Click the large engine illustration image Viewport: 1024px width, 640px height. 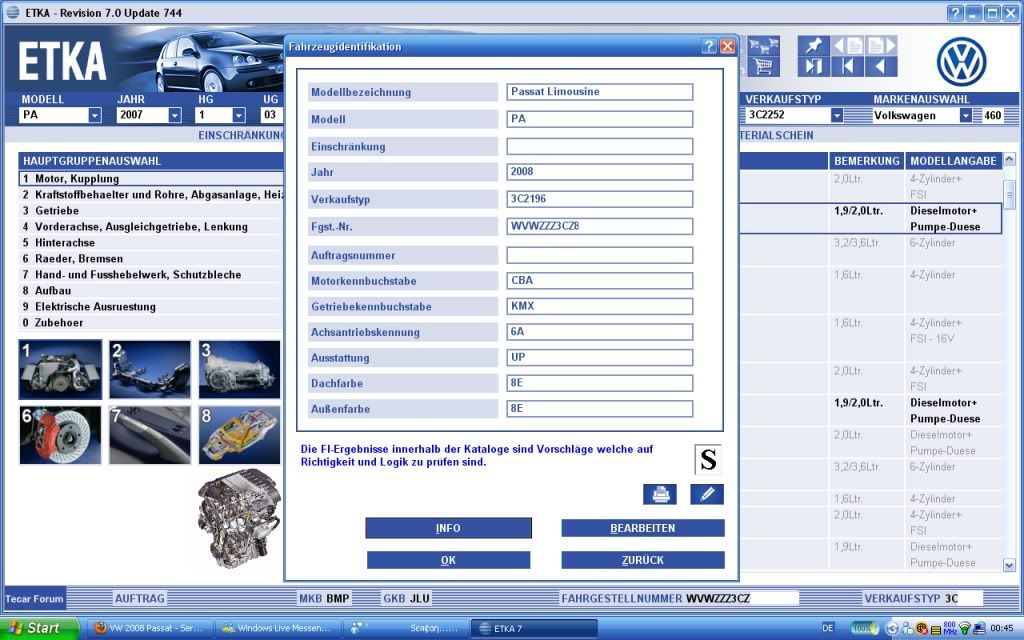(x=239, y=517)
